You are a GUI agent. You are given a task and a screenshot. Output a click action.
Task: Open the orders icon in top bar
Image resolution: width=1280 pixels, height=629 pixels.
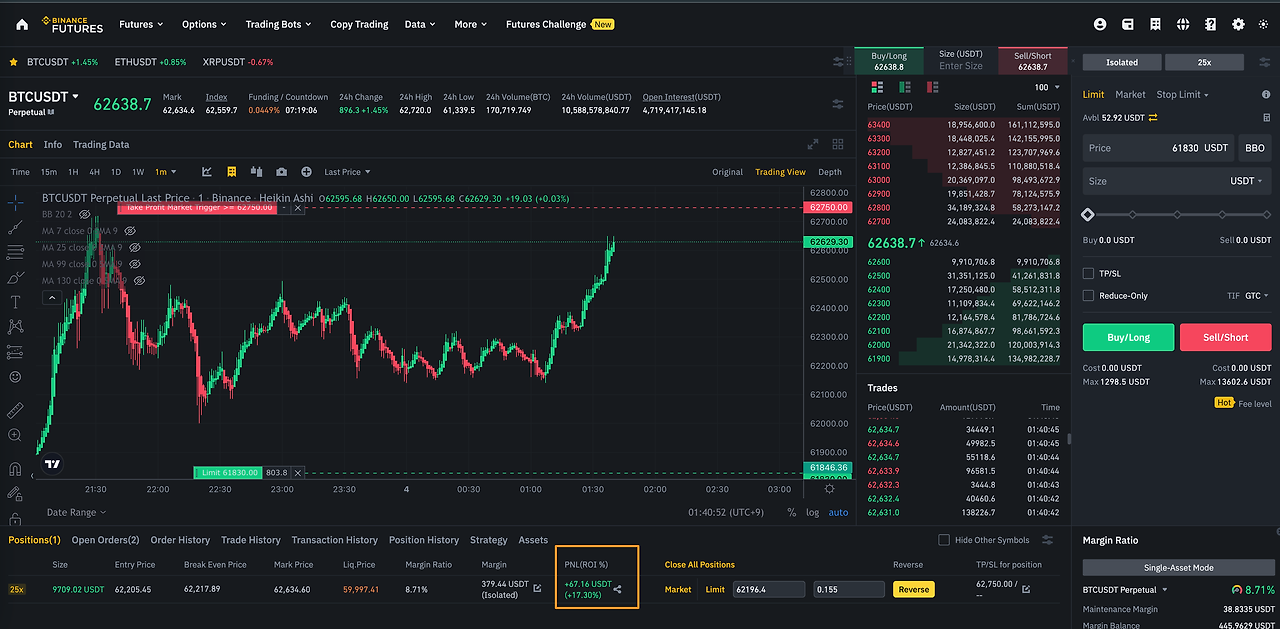pos(1155,24)
